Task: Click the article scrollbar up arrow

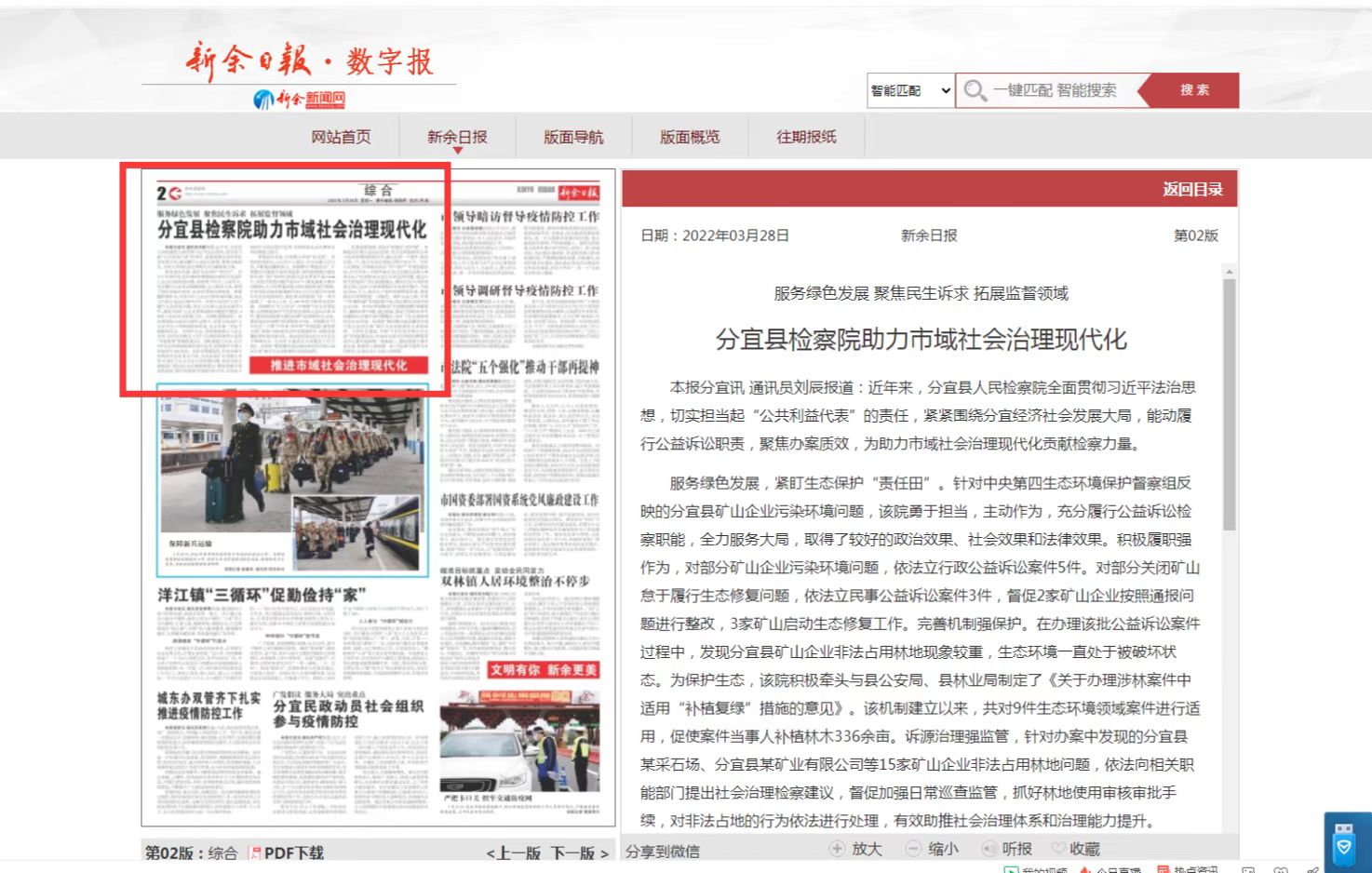Action: click(x=1229, y=272)
